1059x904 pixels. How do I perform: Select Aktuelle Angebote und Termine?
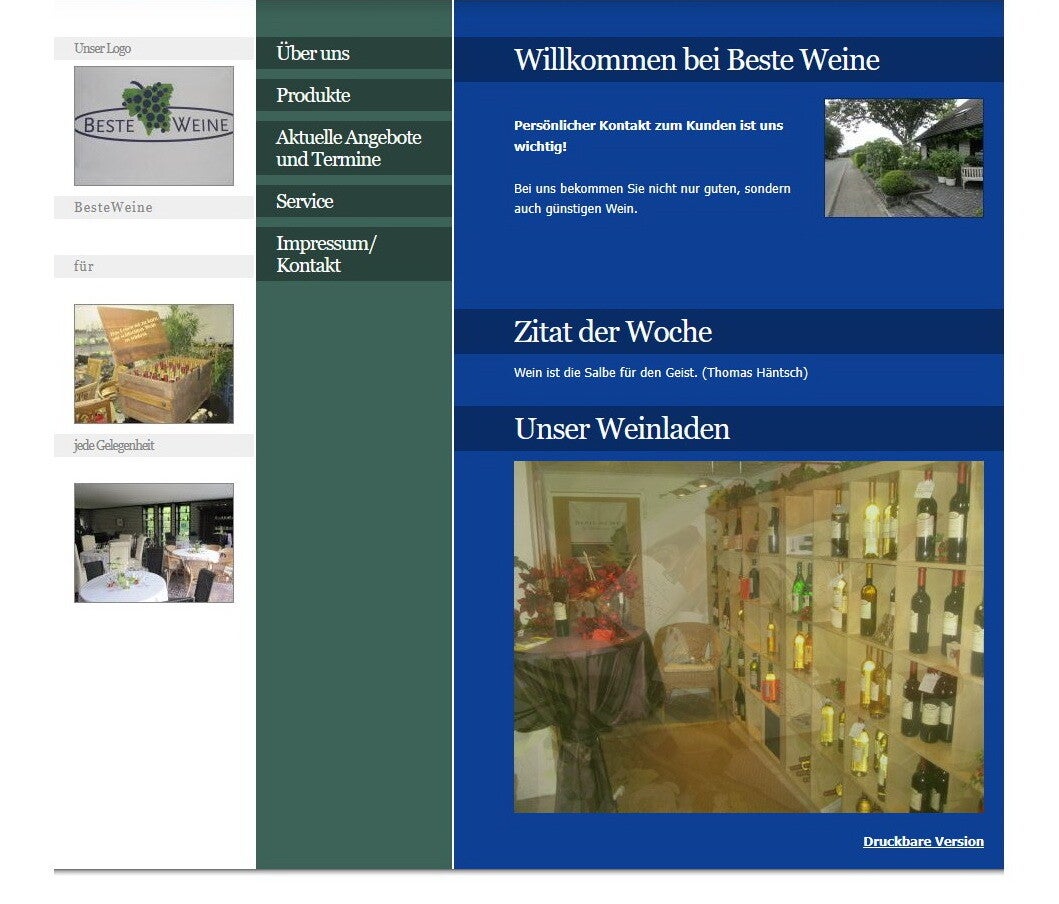click(348, 148)
